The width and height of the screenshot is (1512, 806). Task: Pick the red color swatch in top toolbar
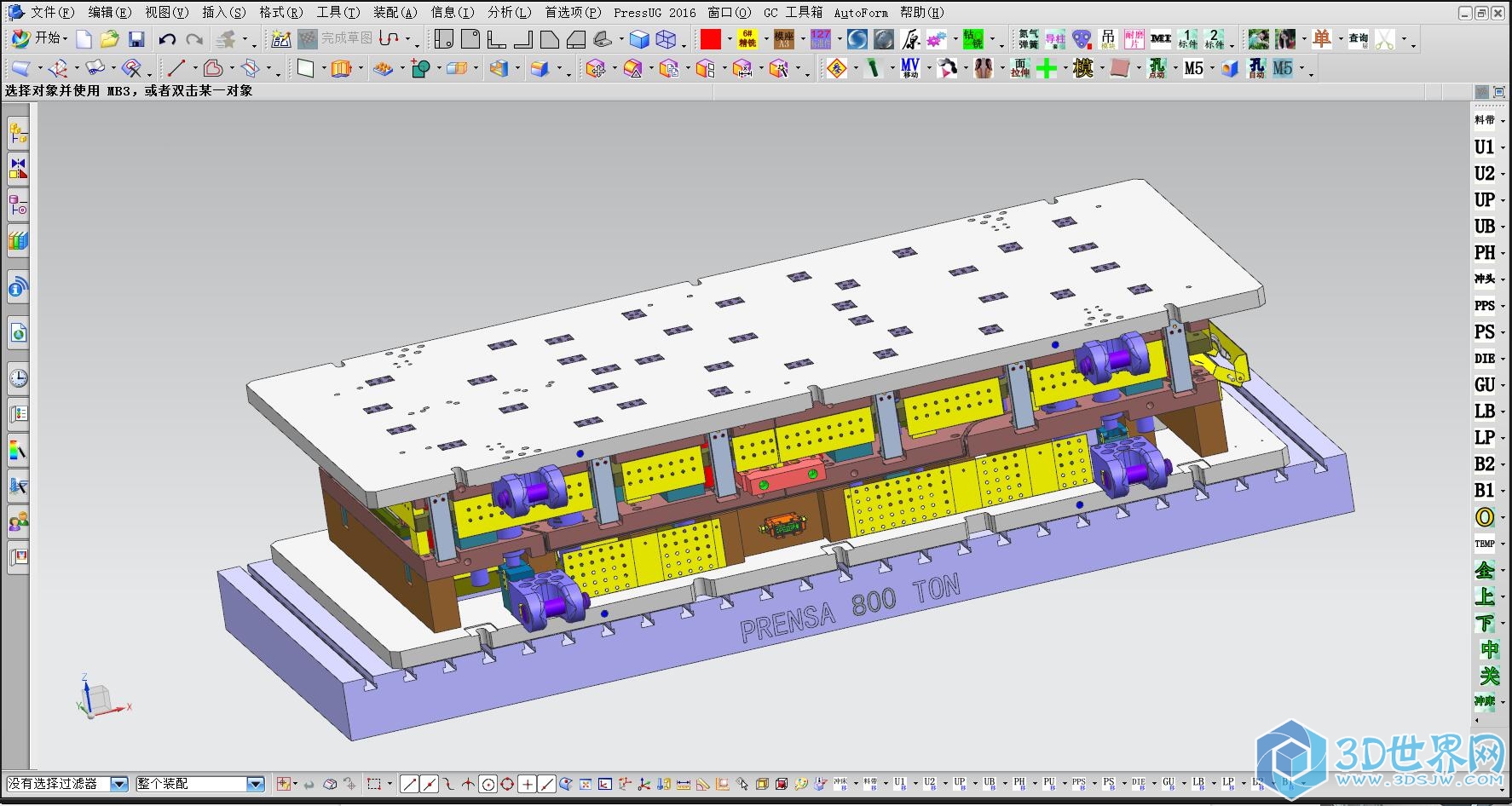pos(711,39)
